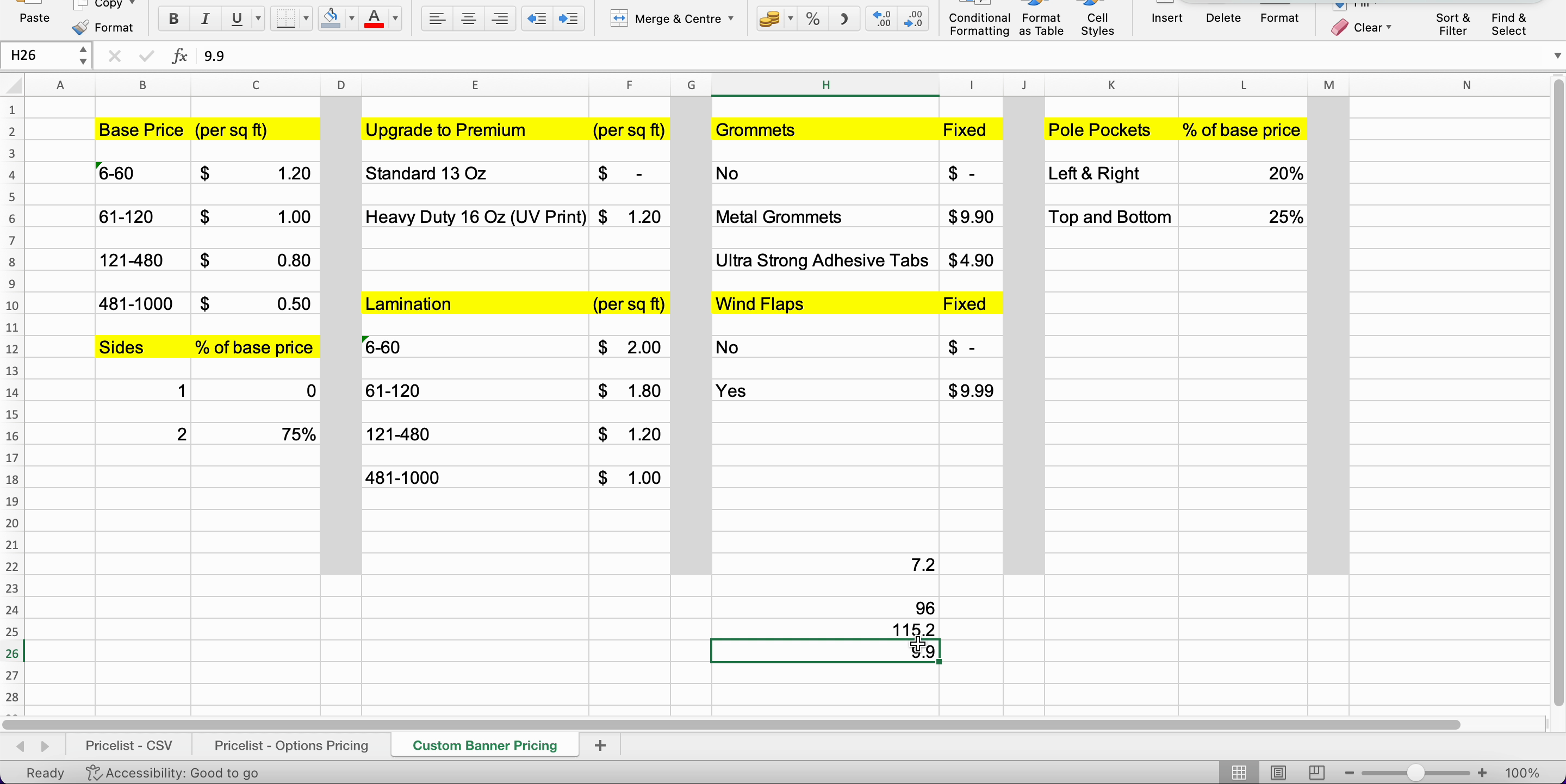This screenshot has width=1566, height=784.
Task: Click the increase indent icon
Action: click(x=568, y=19)
